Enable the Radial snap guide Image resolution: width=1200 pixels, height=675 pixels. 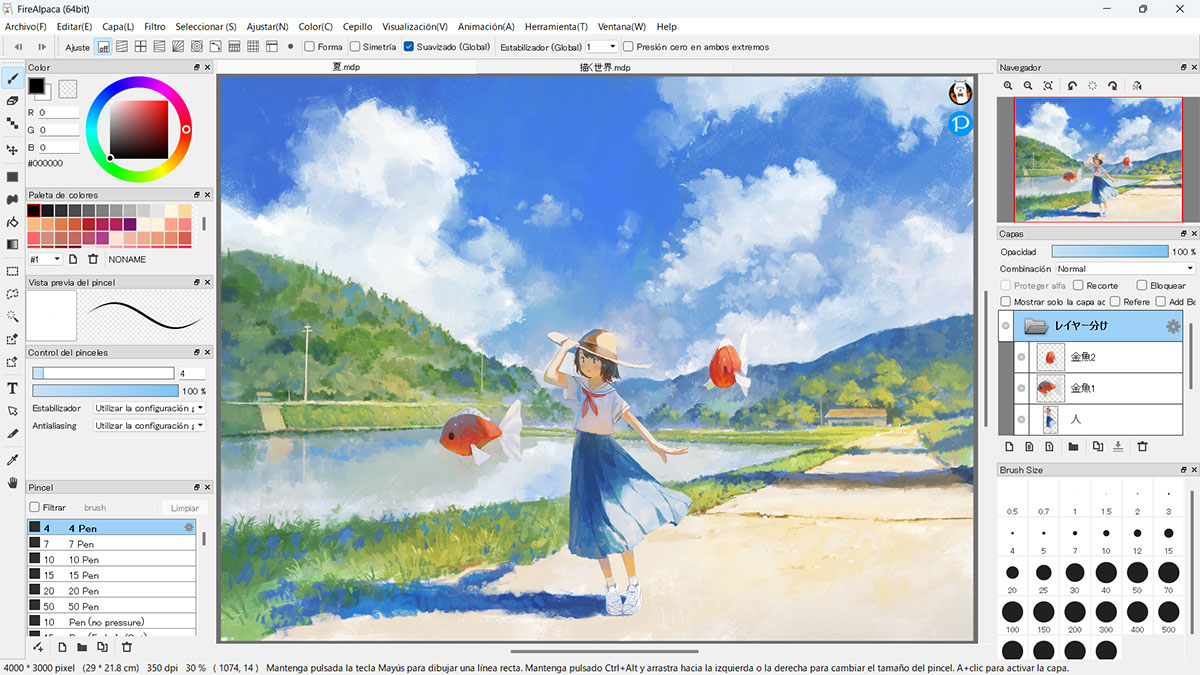click(178, 47)
